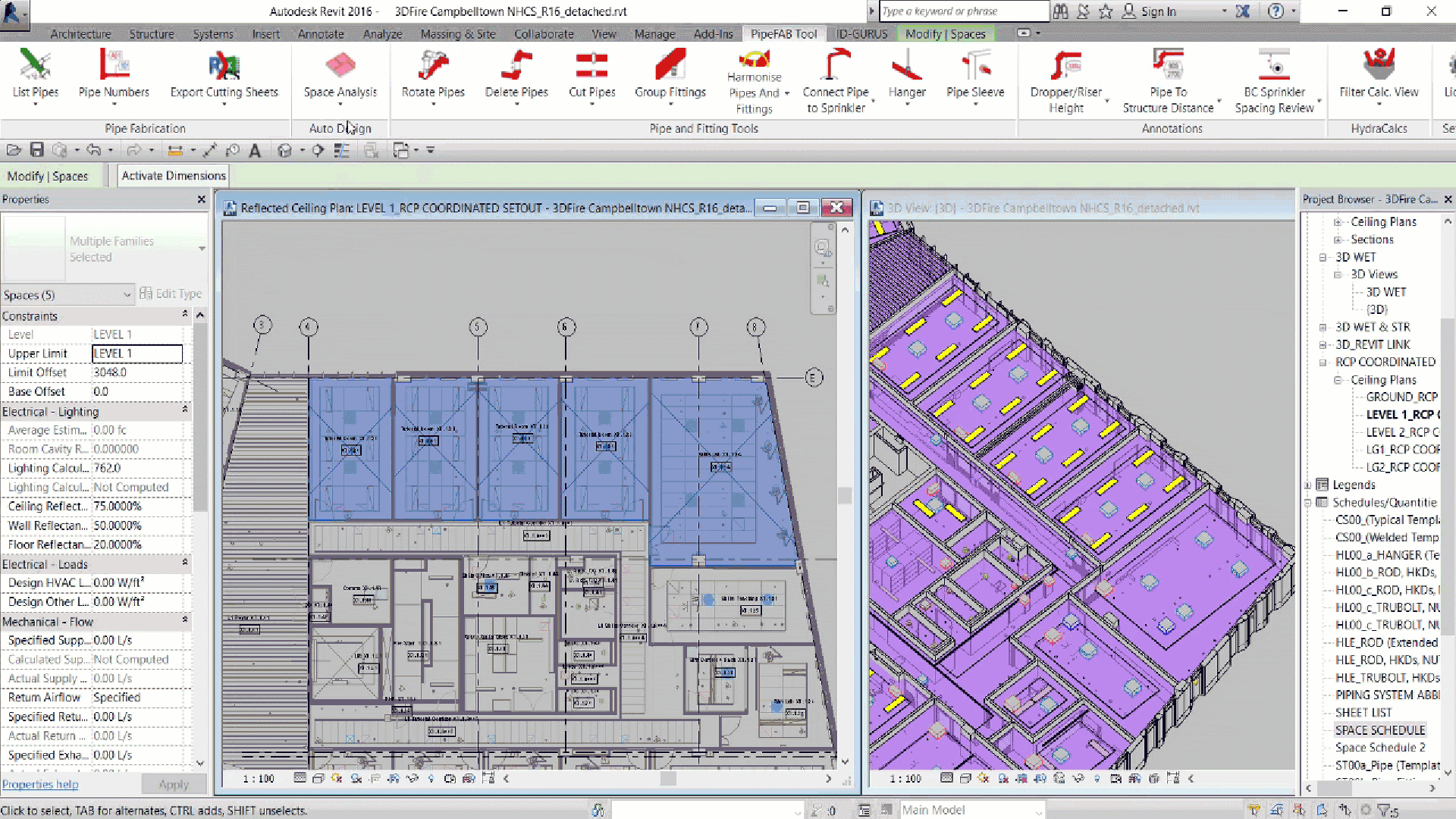This screenshot has height=819, width=1456.
Task: Select LEVEL 1_RCP view in Project Browser
Action: pos(1402,415)
